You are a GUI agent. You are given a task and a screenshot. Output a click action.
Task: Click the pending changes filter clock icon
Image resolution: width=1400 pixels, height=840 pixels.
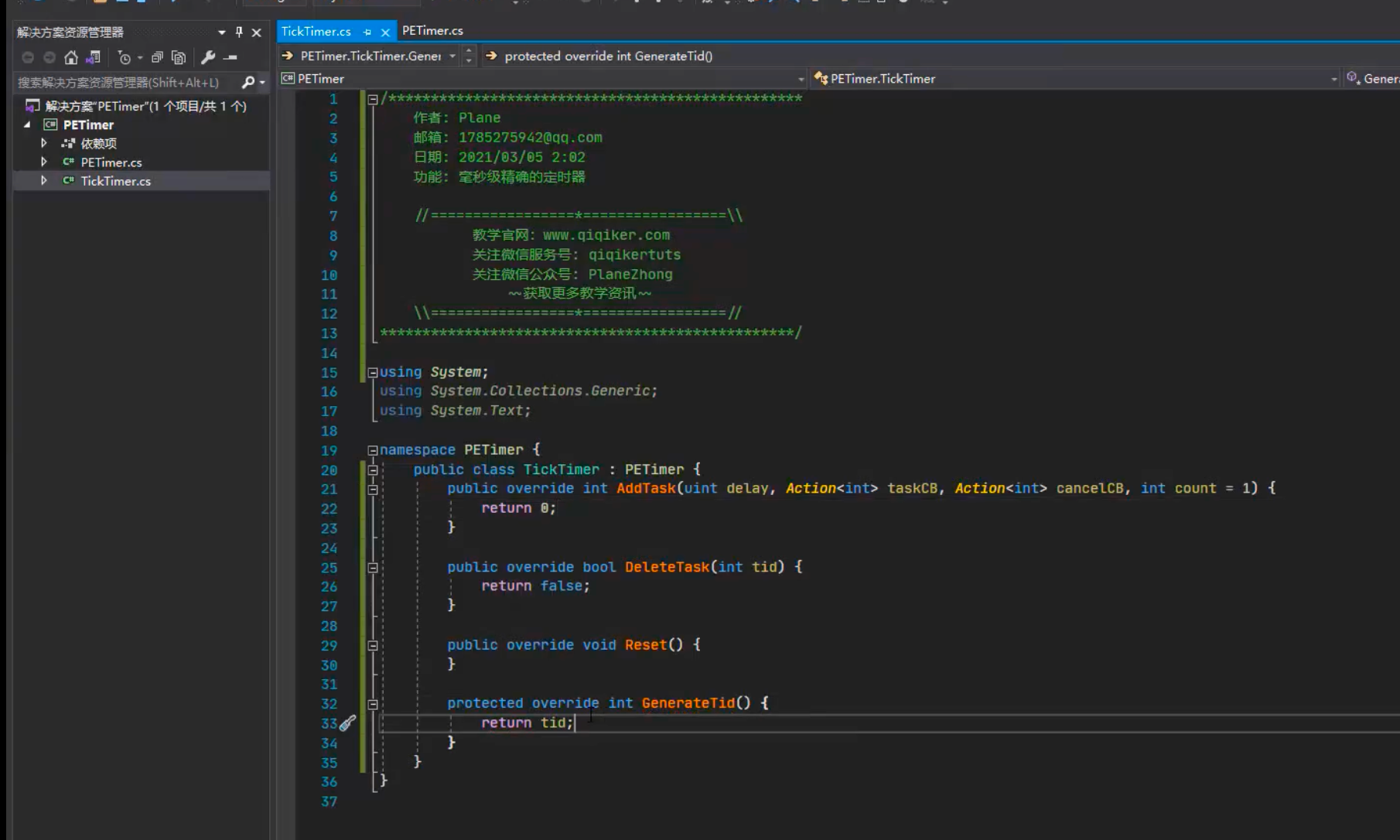[124, 57]
